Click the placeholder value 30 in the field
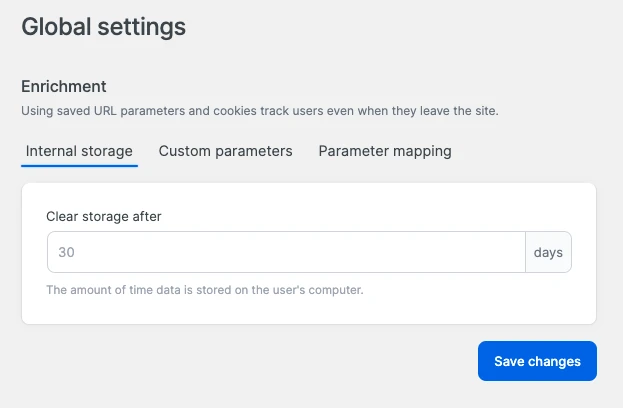The height and width of the screenshot is (408, 623). click(66, 252)
